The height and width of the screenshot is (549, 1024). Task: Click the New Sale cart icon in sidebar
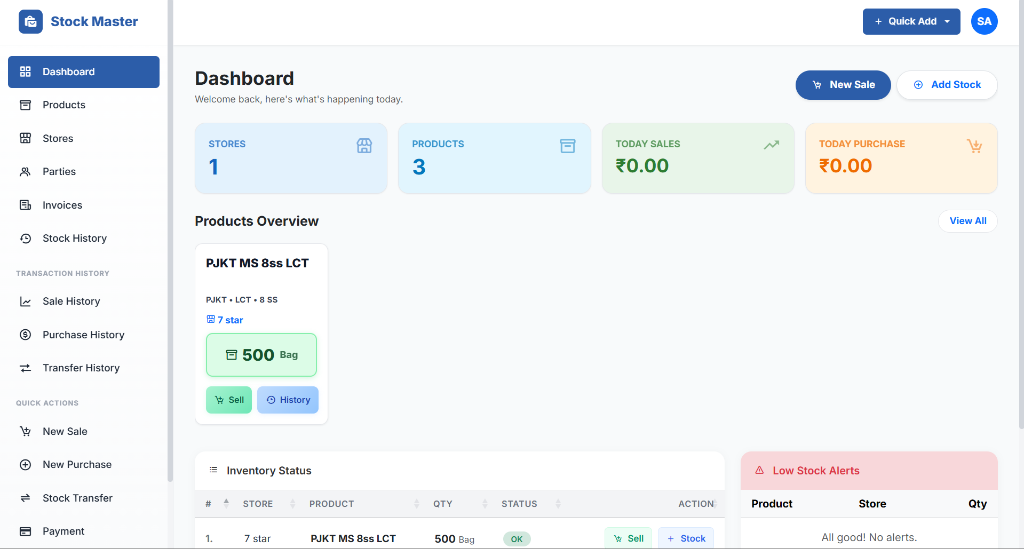(25, 431)
